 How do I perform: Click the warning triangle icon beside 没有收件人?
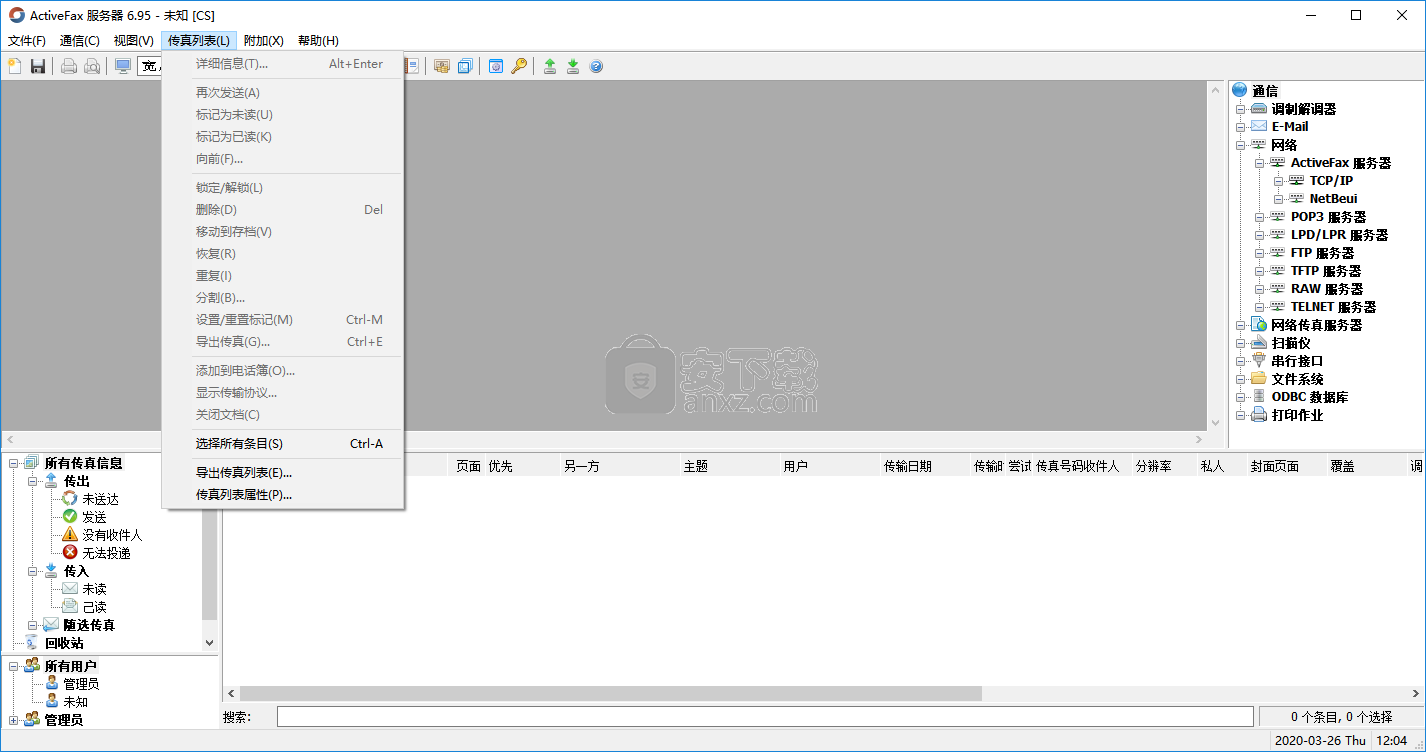pos(70,535)
